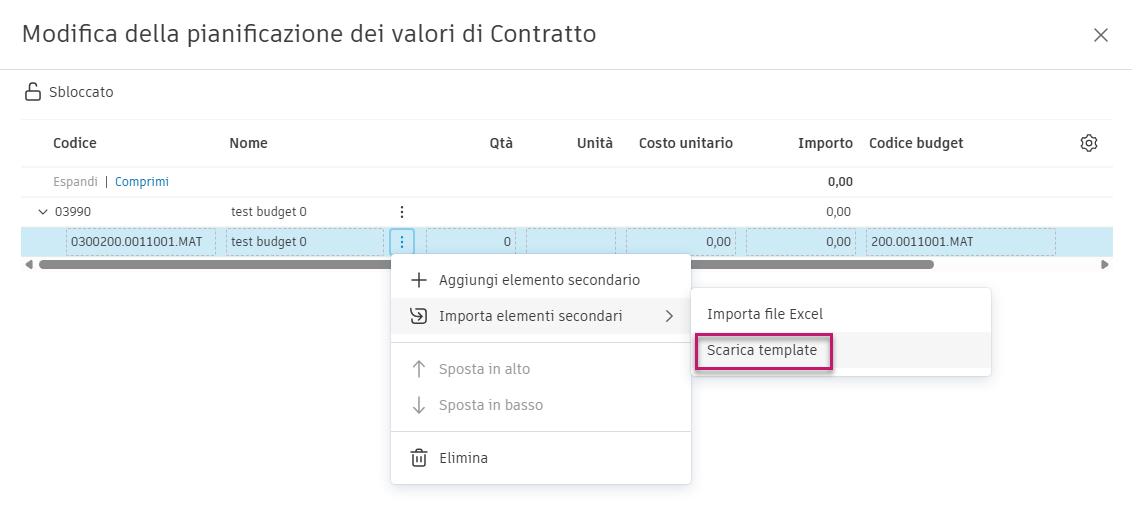Expand the Importa elementi secondari submenu arrow
This screenshot has width=1132, height=512.
(x=669, y=316)
